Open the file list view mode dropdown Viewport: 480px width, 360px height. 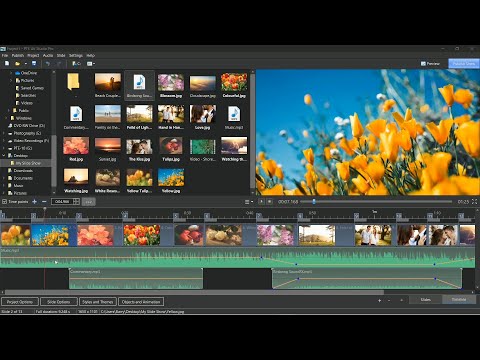coord(91,63)
